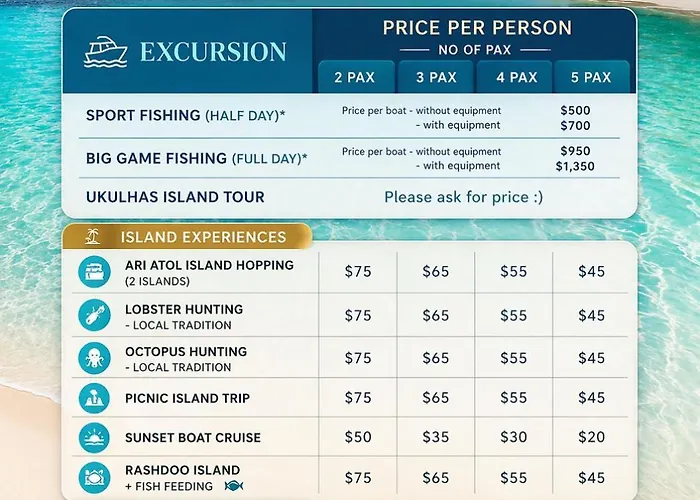Screen dimensions: 700x500
Task: Select the $1,350 Big Game Fishing price
Action: tap(575, 167)
